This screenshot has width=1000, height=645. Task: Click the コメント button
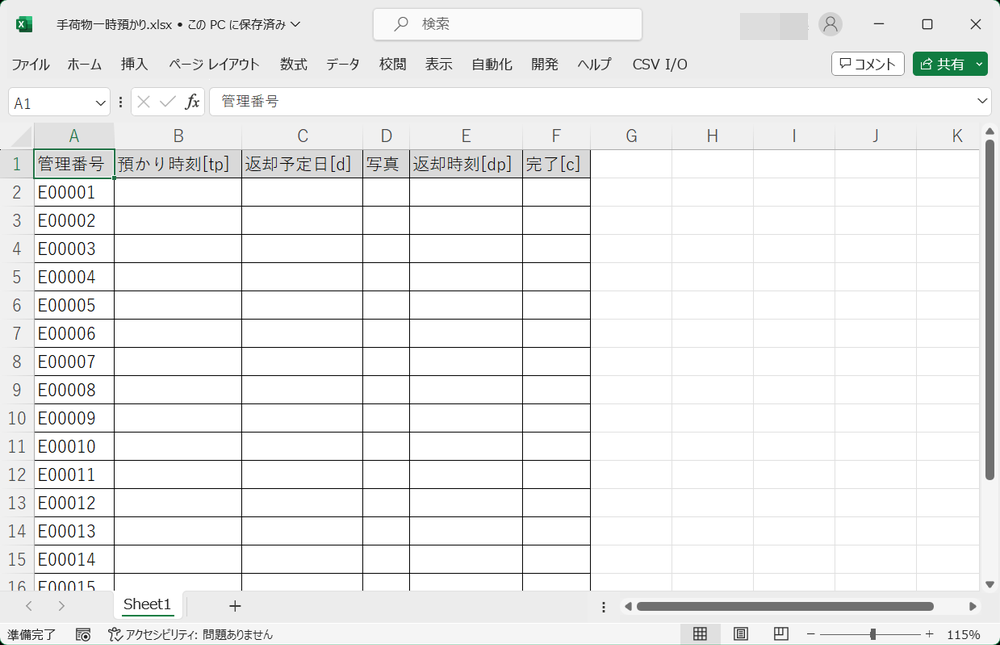(867, 64)
